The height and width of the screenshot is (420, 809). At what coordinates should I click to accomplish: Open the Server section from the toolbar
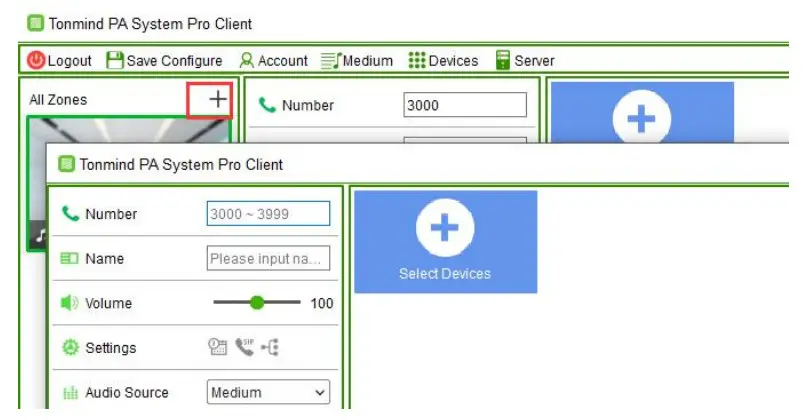pos(525,60)
